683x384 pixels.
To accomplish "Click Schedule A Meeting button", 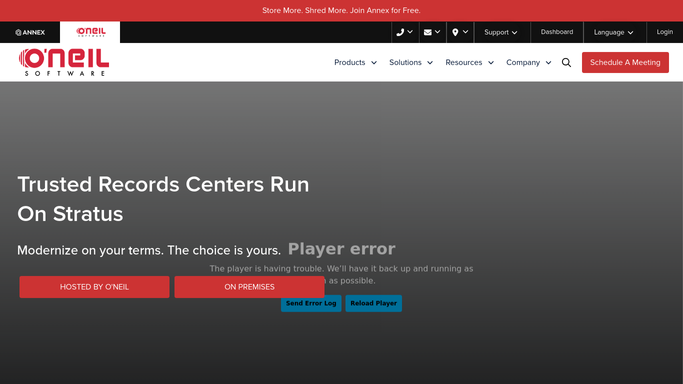I will (625, 63).
